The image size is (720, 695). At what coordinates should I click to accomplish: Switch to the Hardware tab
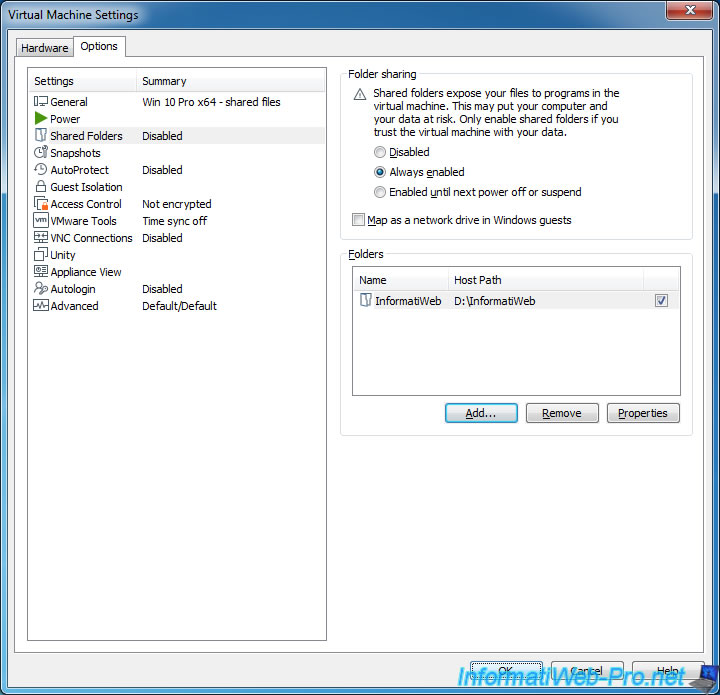[45, 48]
